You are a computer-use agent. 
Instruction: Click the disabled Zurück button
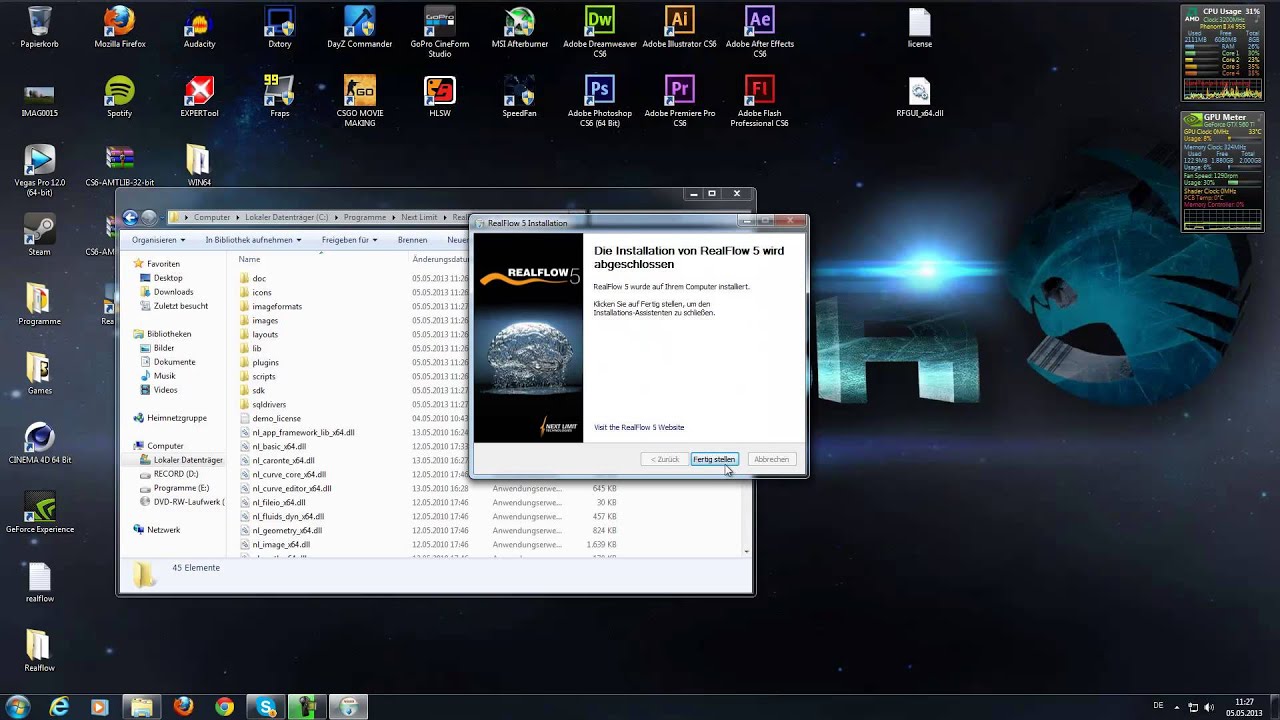coord(665,459)
